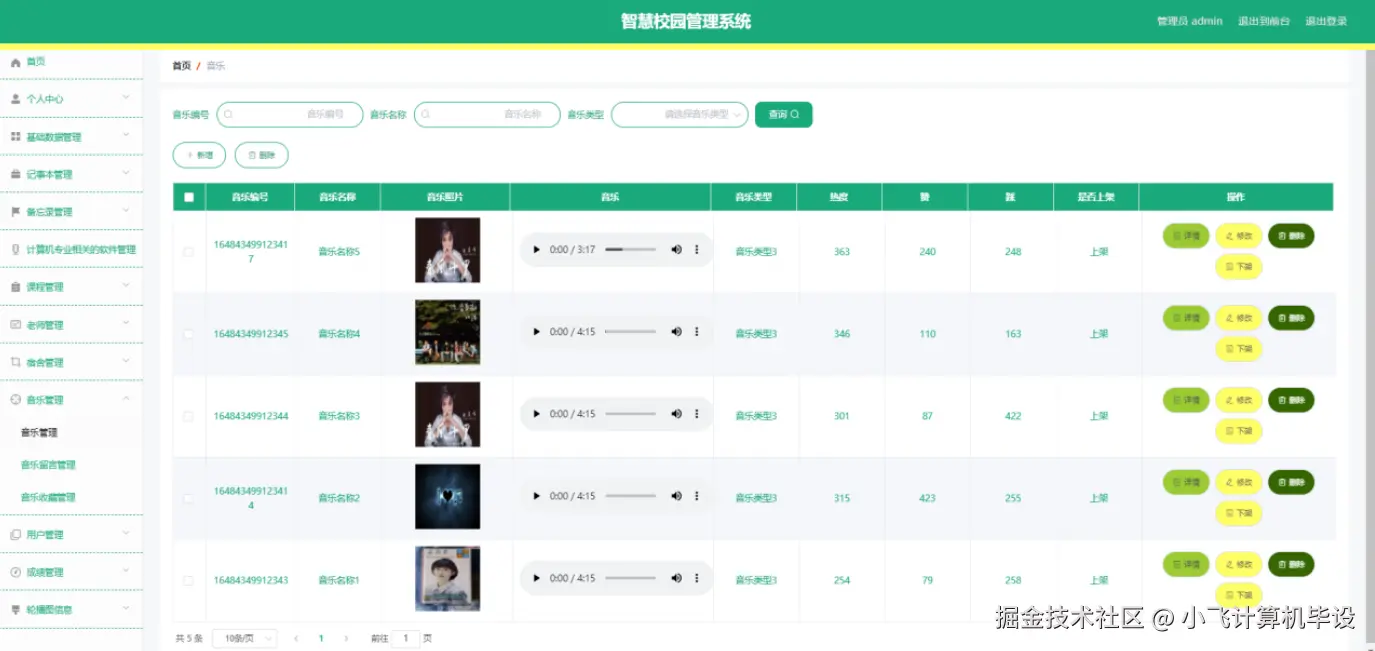Click the round icon for 音乐管理 menu
The image size is (1375, 651).
tap(15, 400)
